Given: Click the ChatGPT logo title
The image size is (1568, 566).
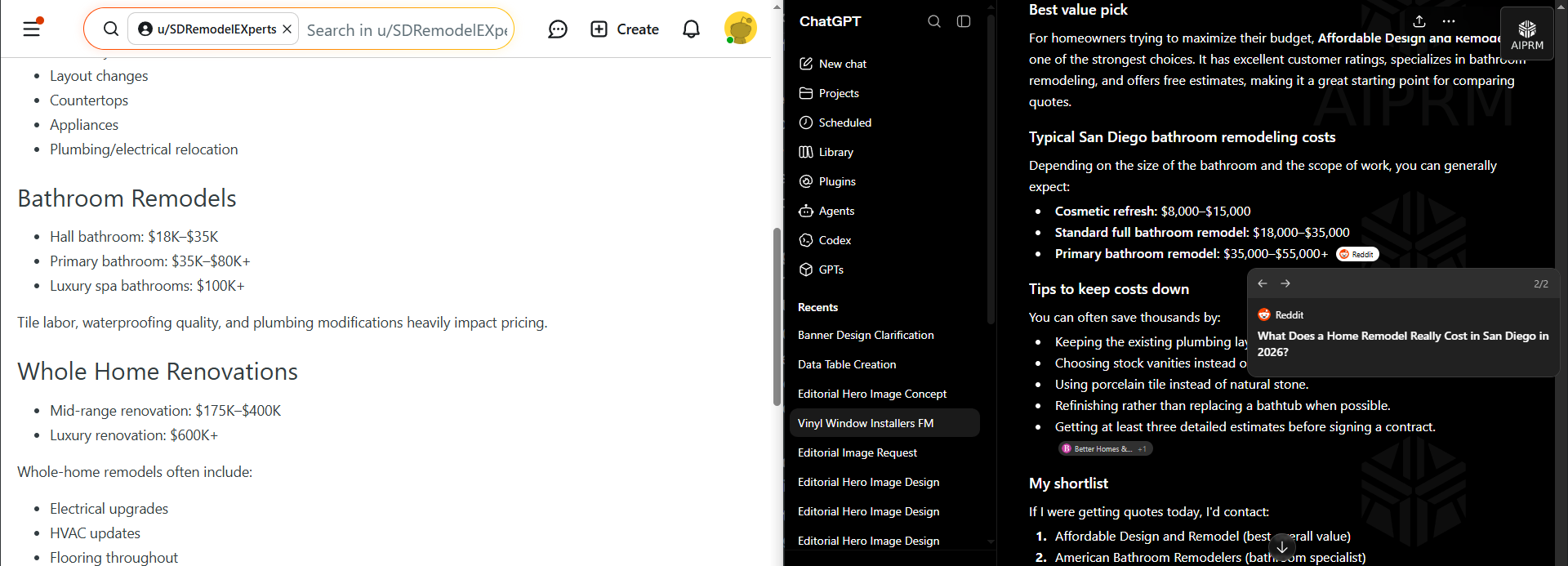Looking at the screenshot, I should coord(830,21).
